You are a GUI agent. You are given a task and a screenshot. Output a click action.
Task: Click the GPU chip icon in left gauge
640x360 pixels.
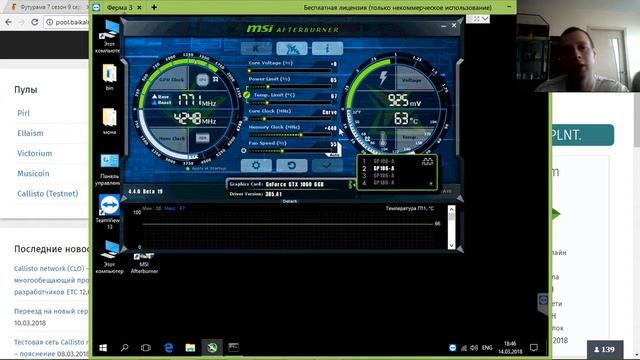(202, 80)
